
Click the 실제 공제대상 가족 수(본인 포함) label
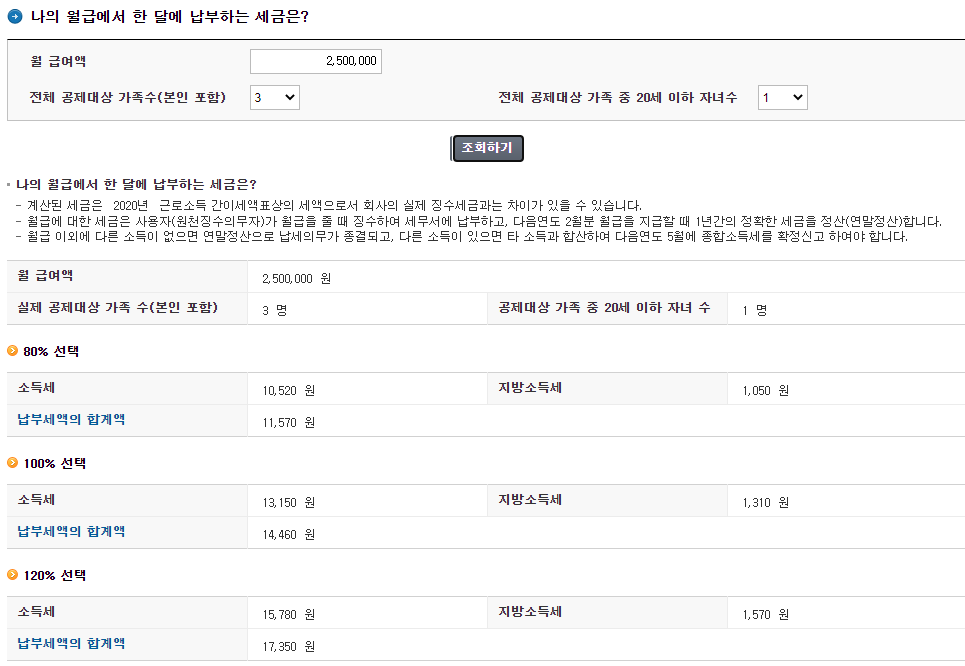click(118, 308)
